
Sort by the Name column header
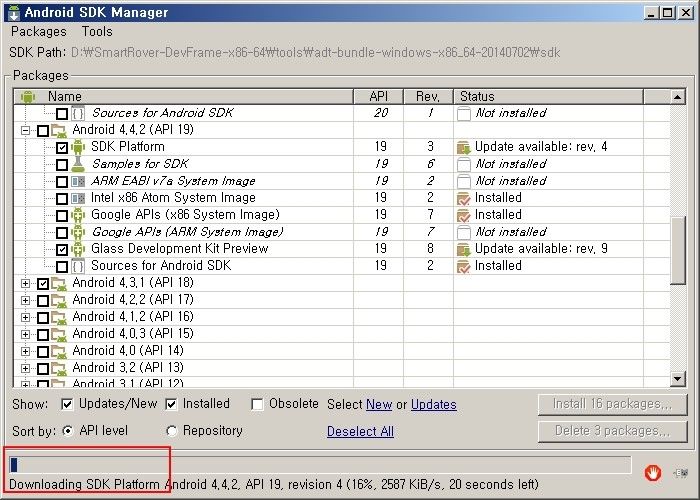coord(183,96)
